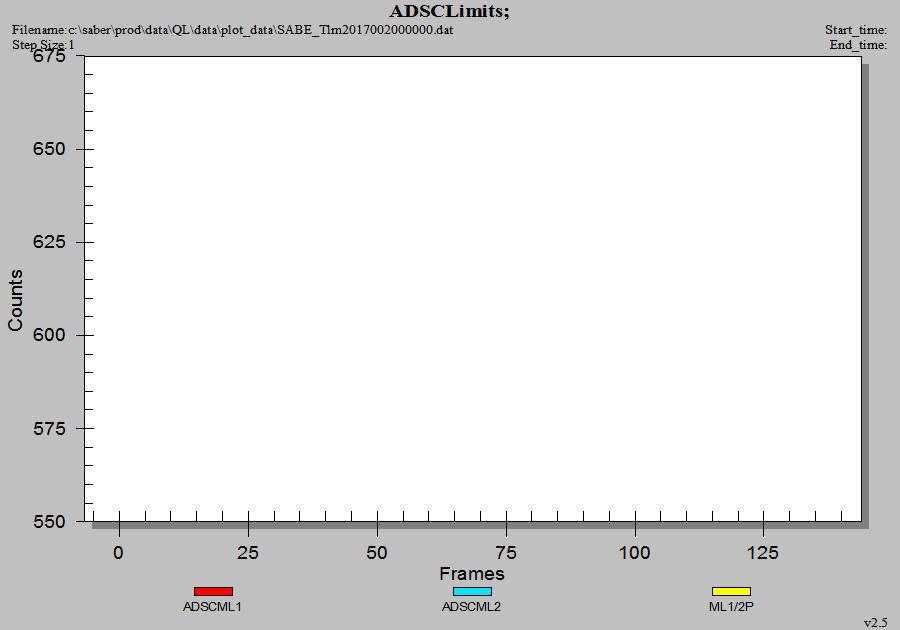Click the Filename path text
Image resolution: width=900 pixels, height=630 pixels.
tap(232, 30)
